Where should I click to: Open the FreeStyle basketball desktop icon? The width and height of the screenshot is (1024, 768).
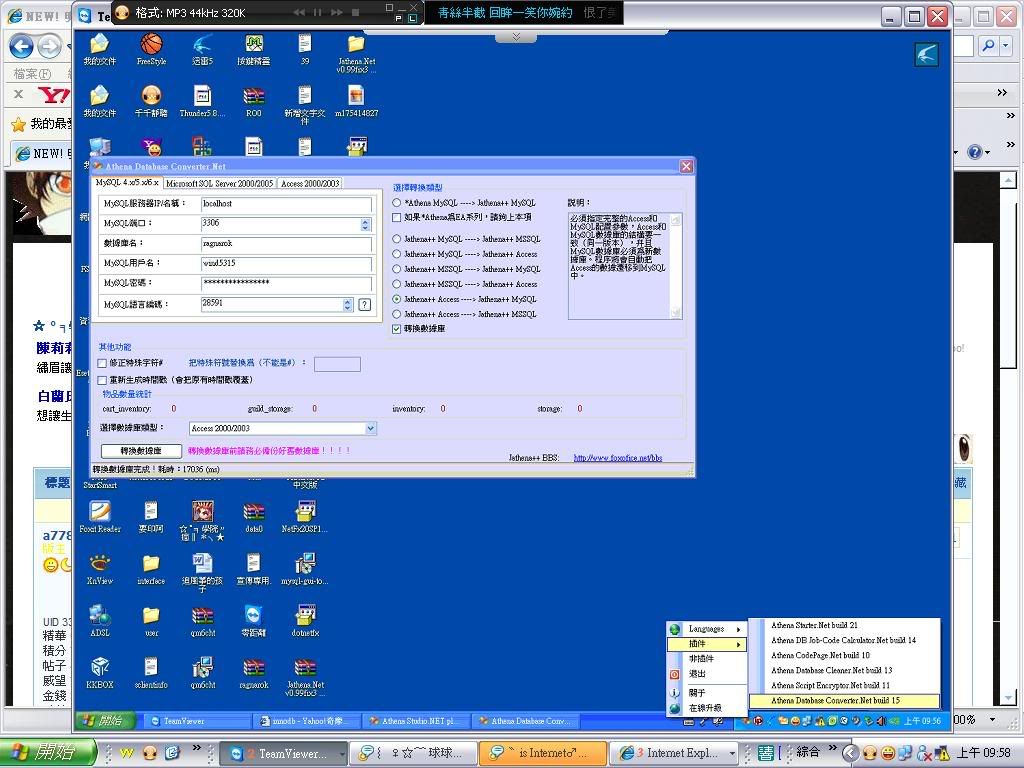[151, 48]
